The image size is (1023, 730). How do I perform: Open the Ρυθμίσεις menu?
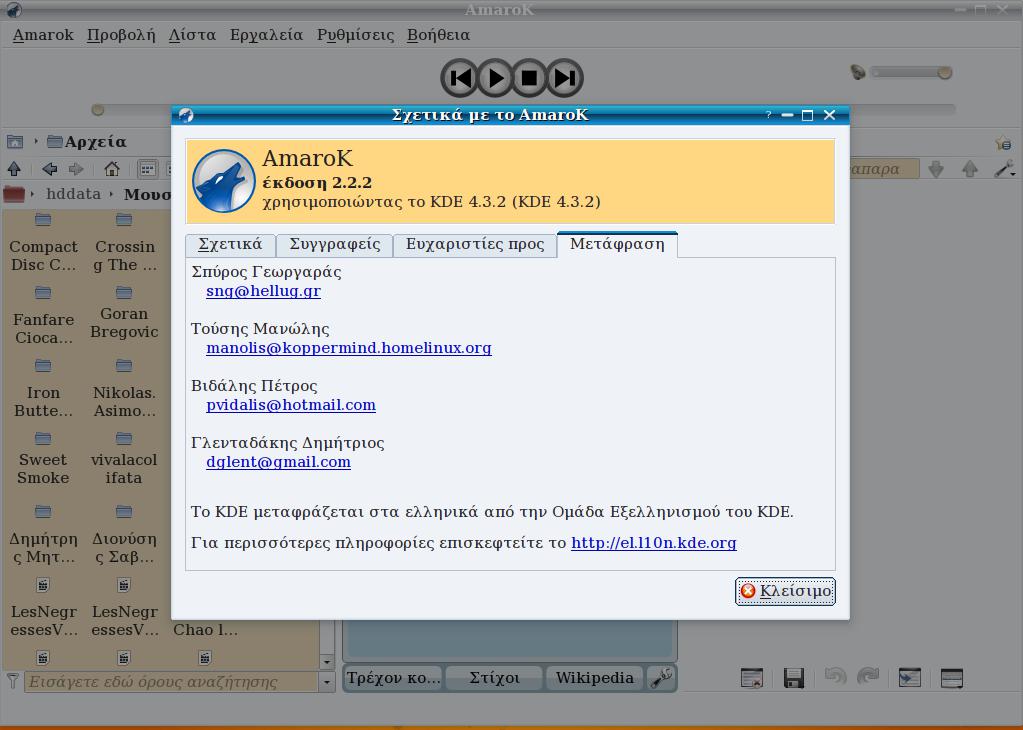[x=356, y=35]
